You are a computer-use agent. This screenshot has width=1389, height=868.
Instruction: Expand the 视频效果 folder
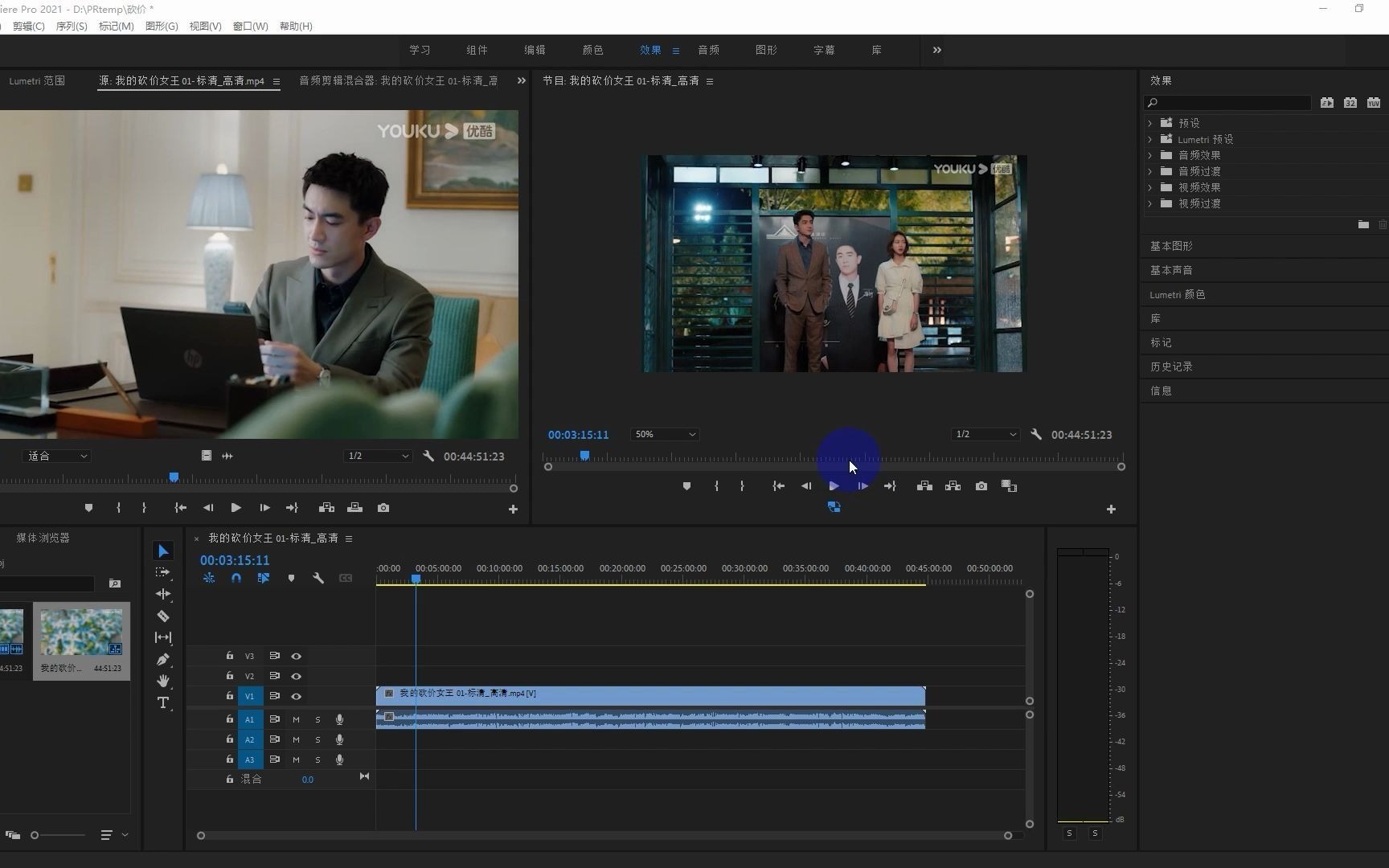pyautogui.click(x=1150, y=187)
